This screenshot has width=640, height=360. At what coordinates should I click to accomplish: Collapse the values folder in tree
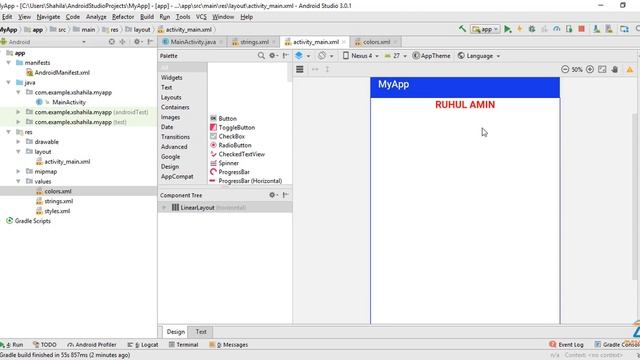point(18,181)
